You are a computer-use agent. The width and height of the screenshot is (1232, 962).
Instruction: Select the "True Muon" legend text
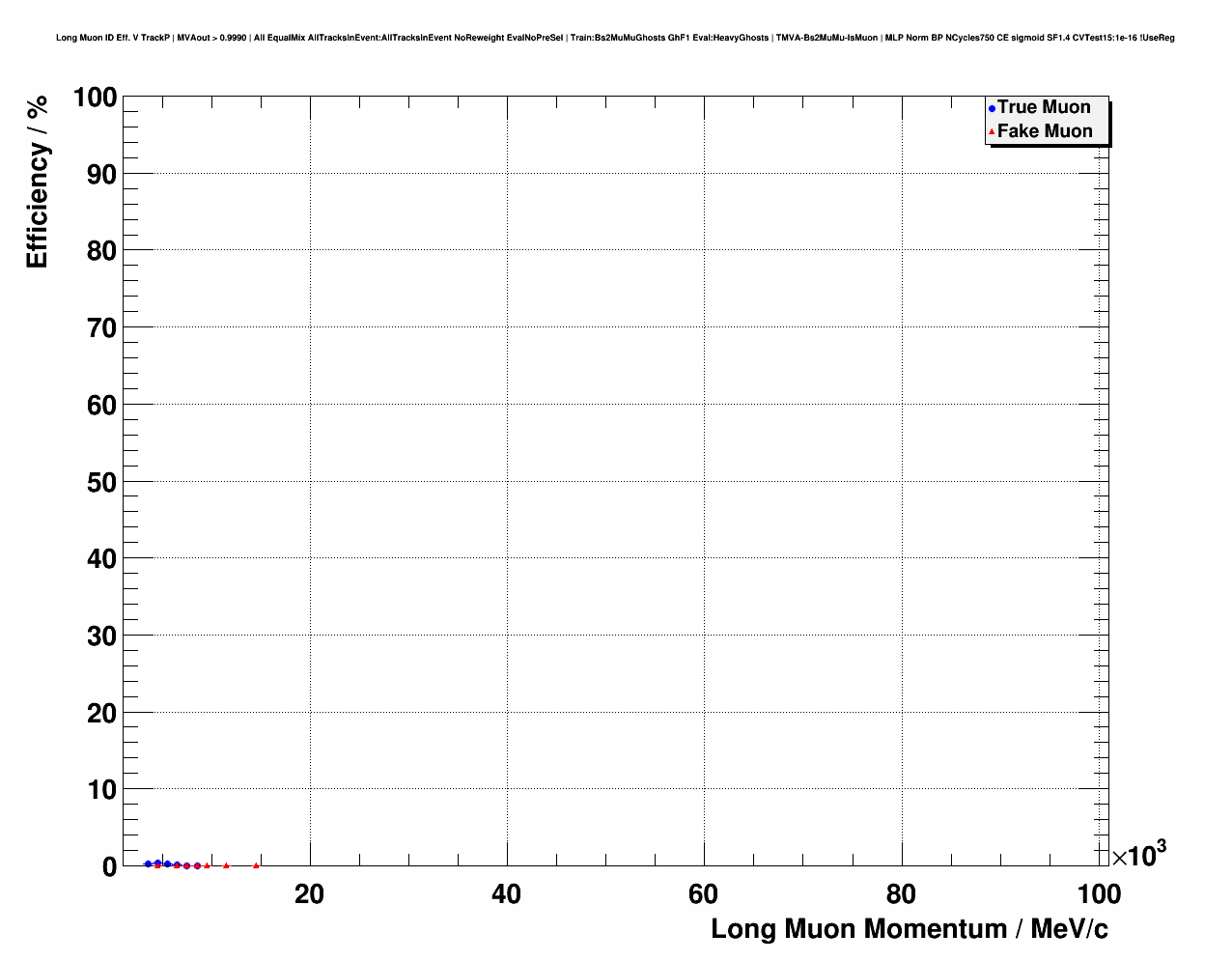click(x=1044, y=107)
